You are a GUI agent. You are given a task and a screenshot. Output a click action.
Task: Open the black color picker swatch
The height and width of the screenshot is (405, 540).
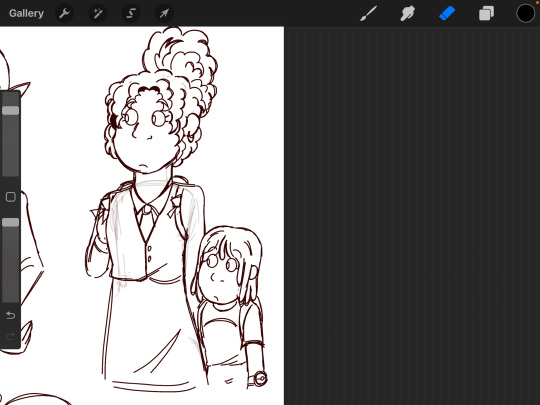tap(526, 13)
